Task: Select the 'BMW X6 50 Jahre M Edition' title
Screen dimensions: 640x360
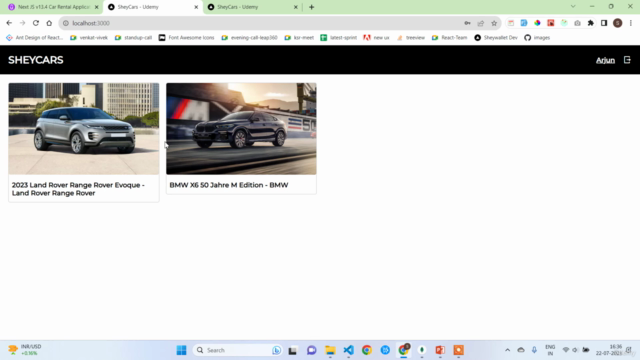Action: tap(229, 185)
